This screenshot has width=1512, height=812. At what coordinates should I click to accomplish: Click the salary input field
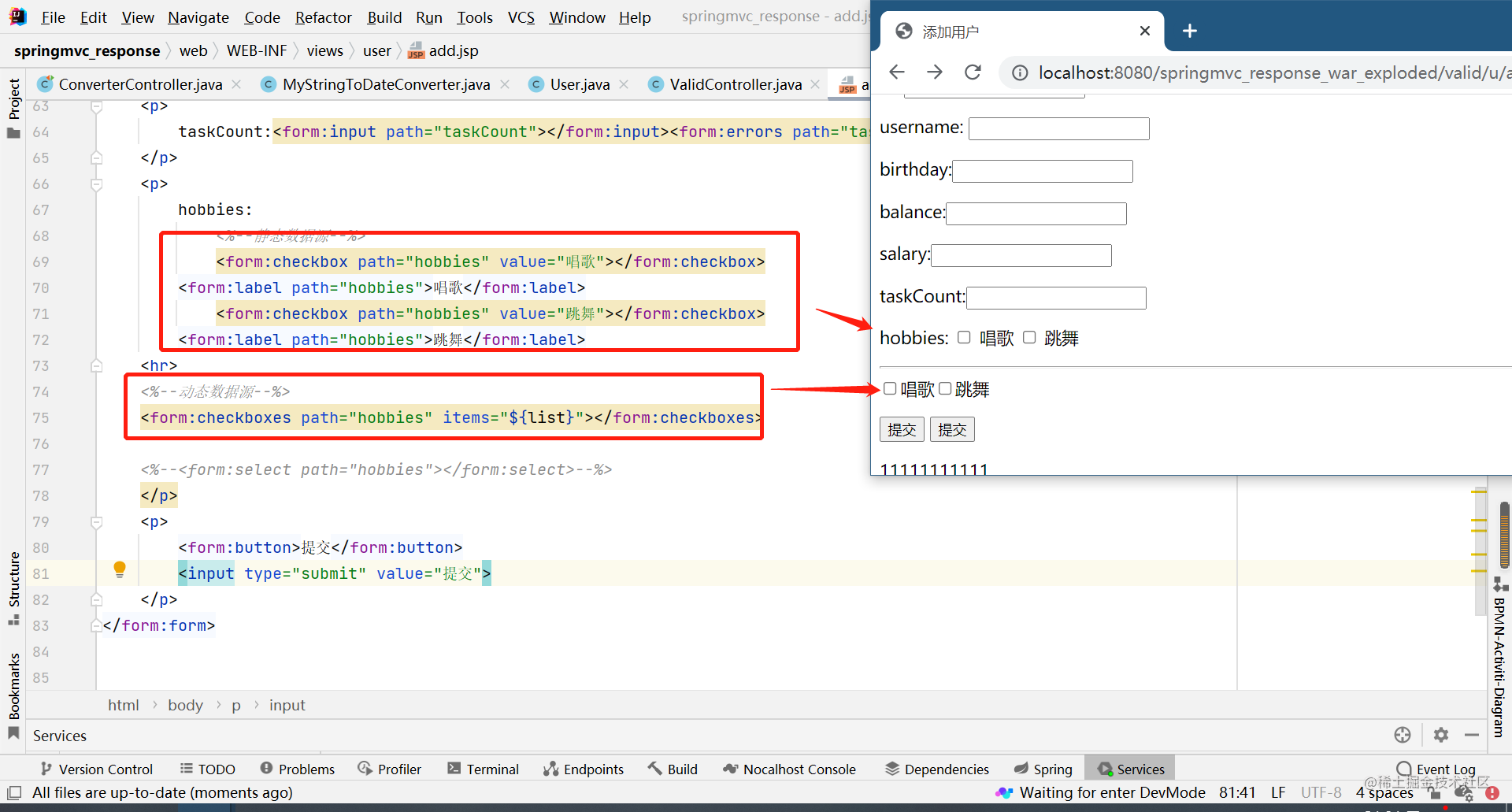pyautogui.click(x=1021, y=255)
